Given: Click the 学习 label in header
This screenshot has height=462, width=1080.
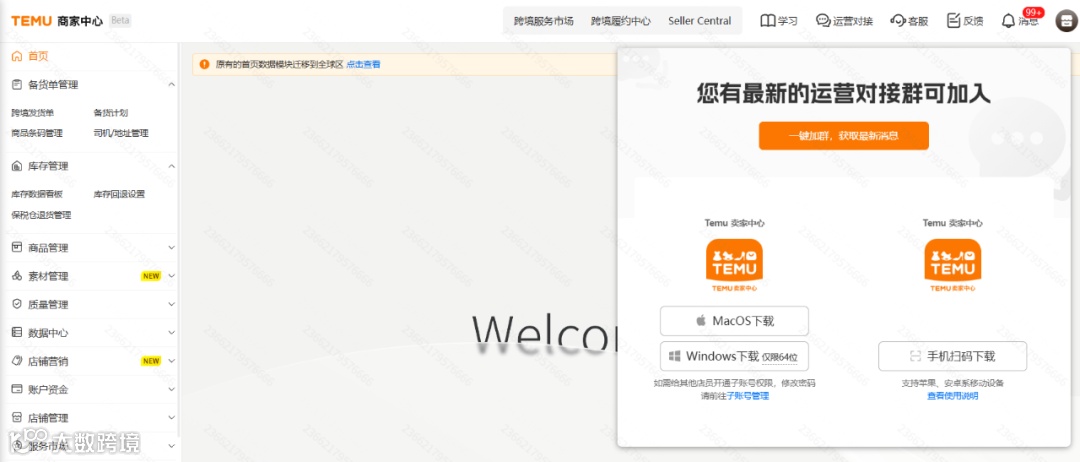Looking at the screenshot, I should [788, 21].
